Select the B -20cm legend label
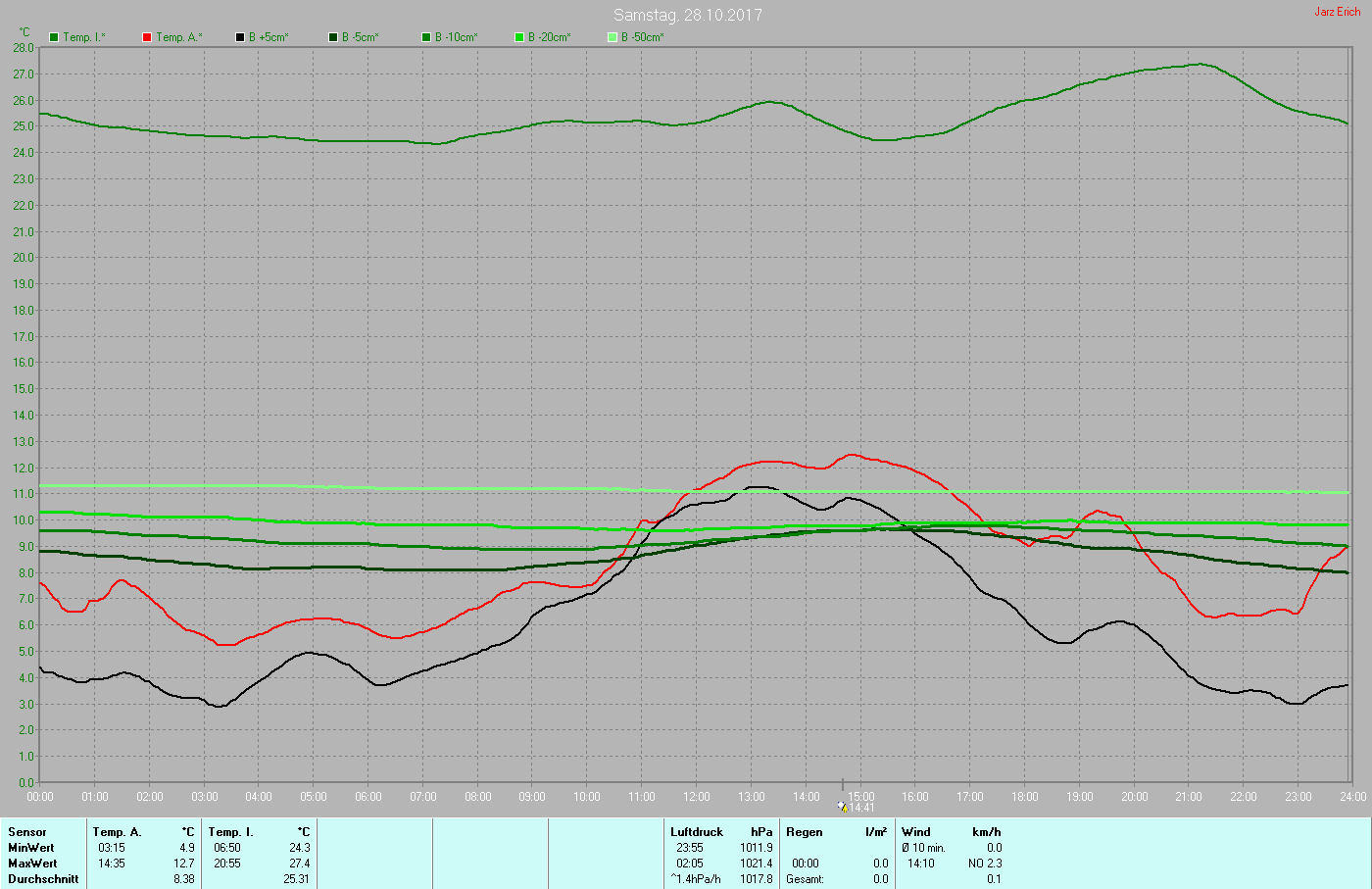The image size is (1372, 889). click(549, 37)
